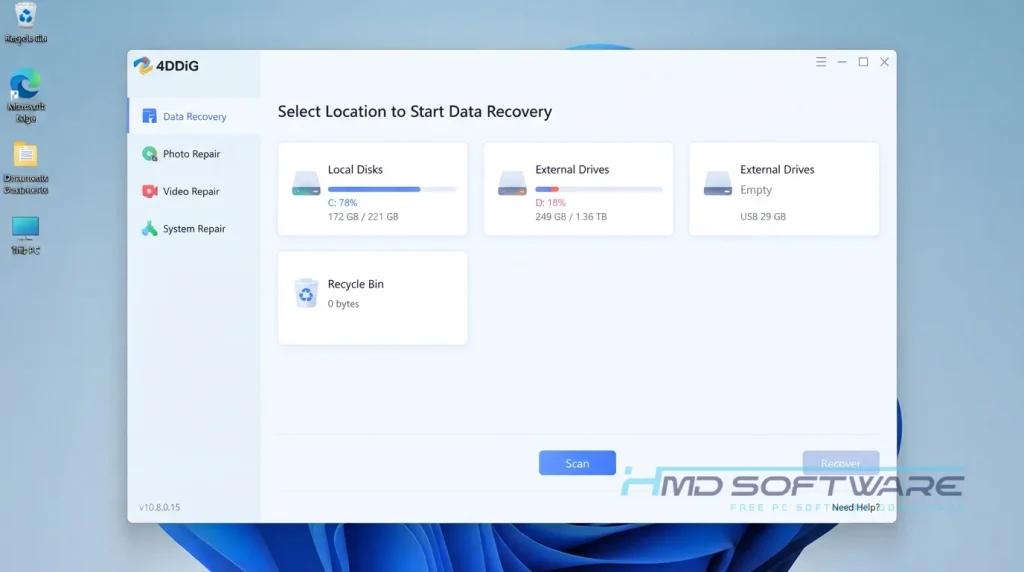
Task: Click the version number v10.8.0.15
Action: click(159, 507)
